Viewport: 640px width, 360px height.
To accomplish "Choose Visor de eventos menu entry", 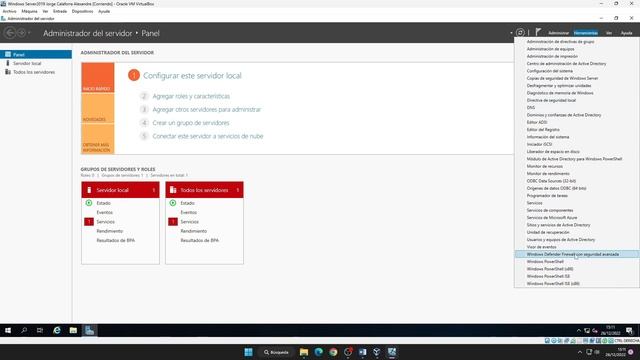I will tap(541, 247).
